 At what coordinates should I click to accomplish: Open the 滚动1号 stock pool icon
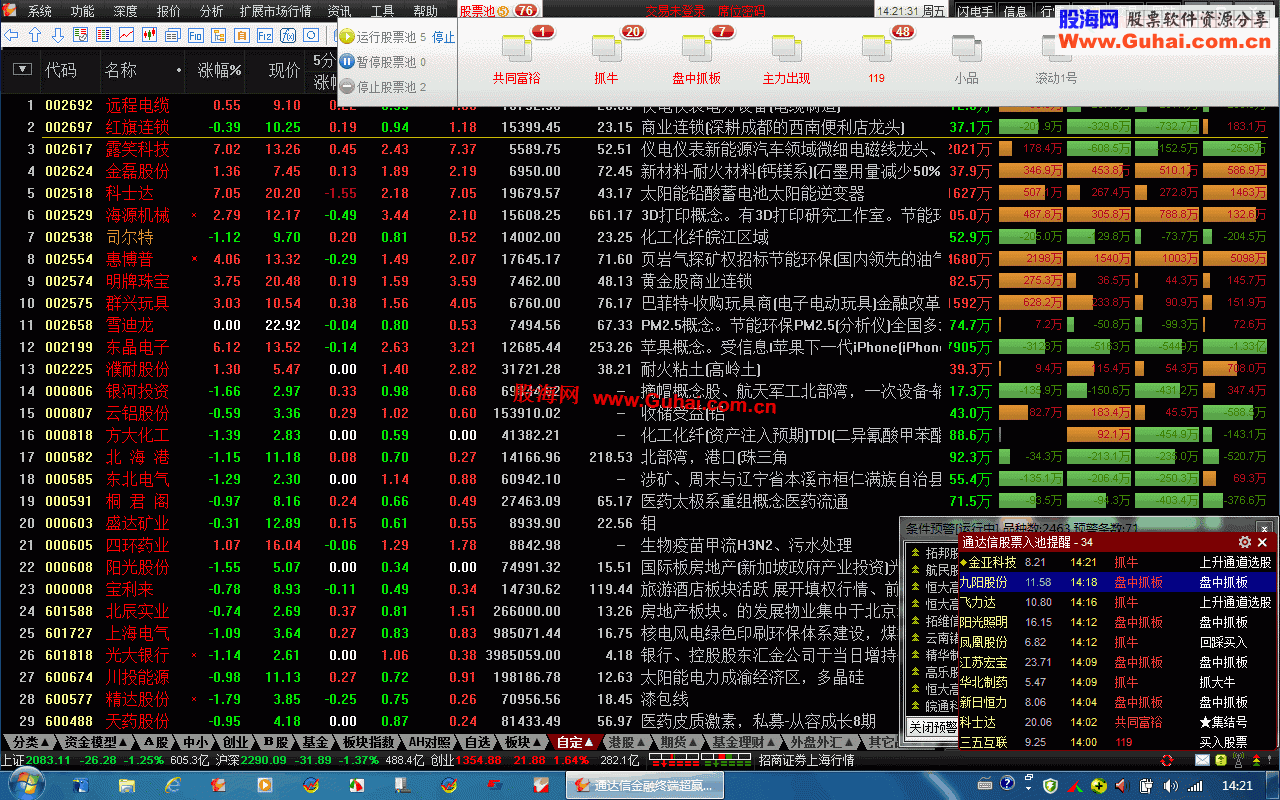1056,47
